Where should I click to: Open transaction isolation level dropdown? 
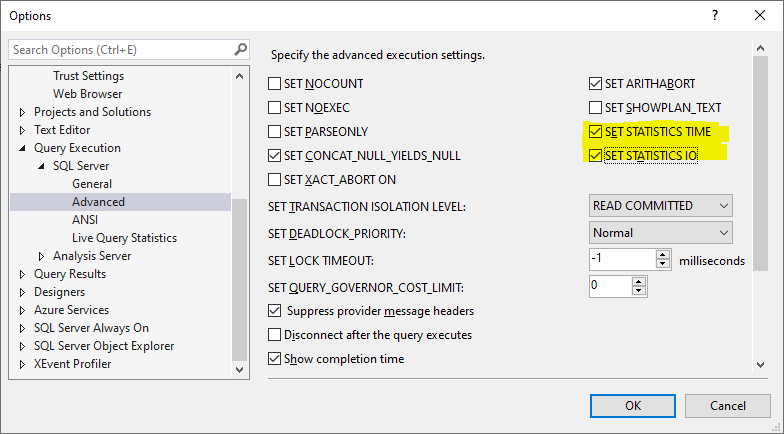pos(661,206)
